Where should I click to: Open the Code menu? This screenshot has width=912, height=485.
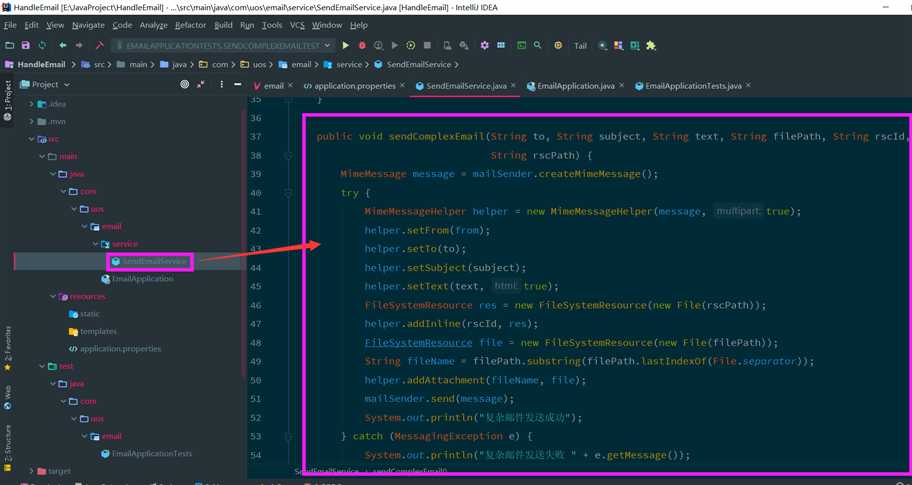click(x=122, y=25)
